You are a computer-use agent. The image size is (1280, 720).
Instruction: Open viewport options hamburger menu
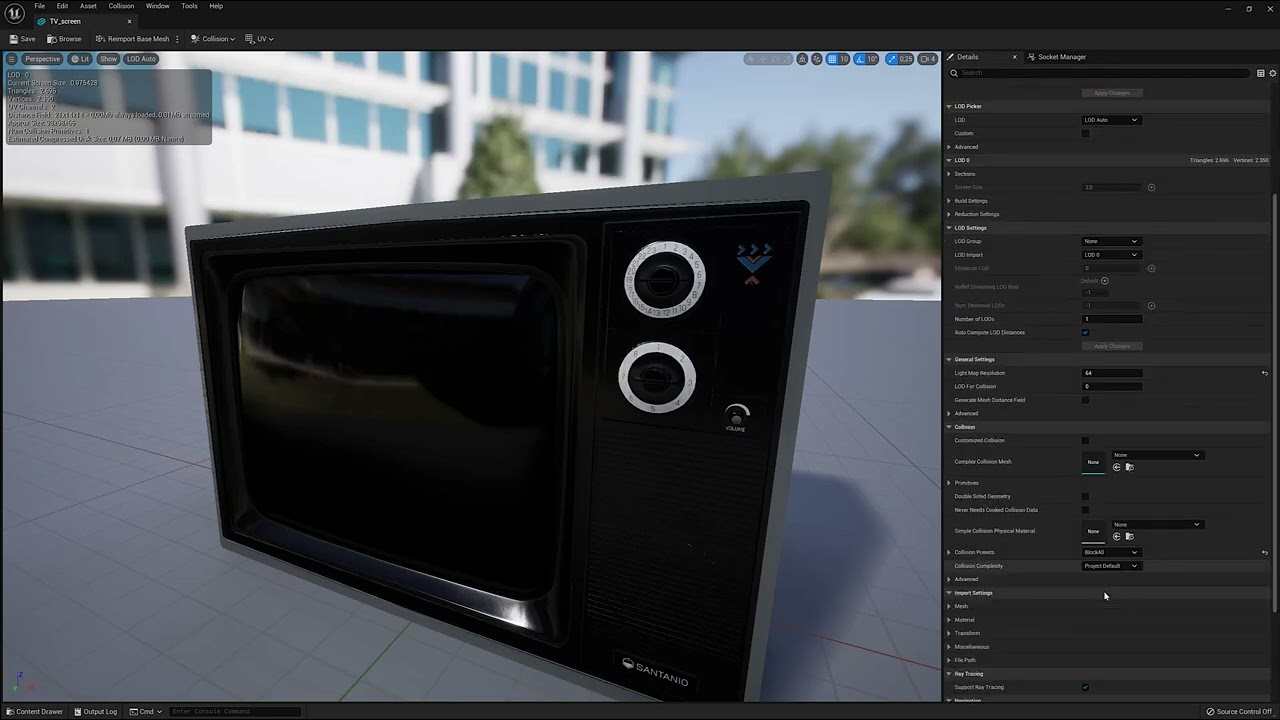pyautogui.click(x=11, y=59)
